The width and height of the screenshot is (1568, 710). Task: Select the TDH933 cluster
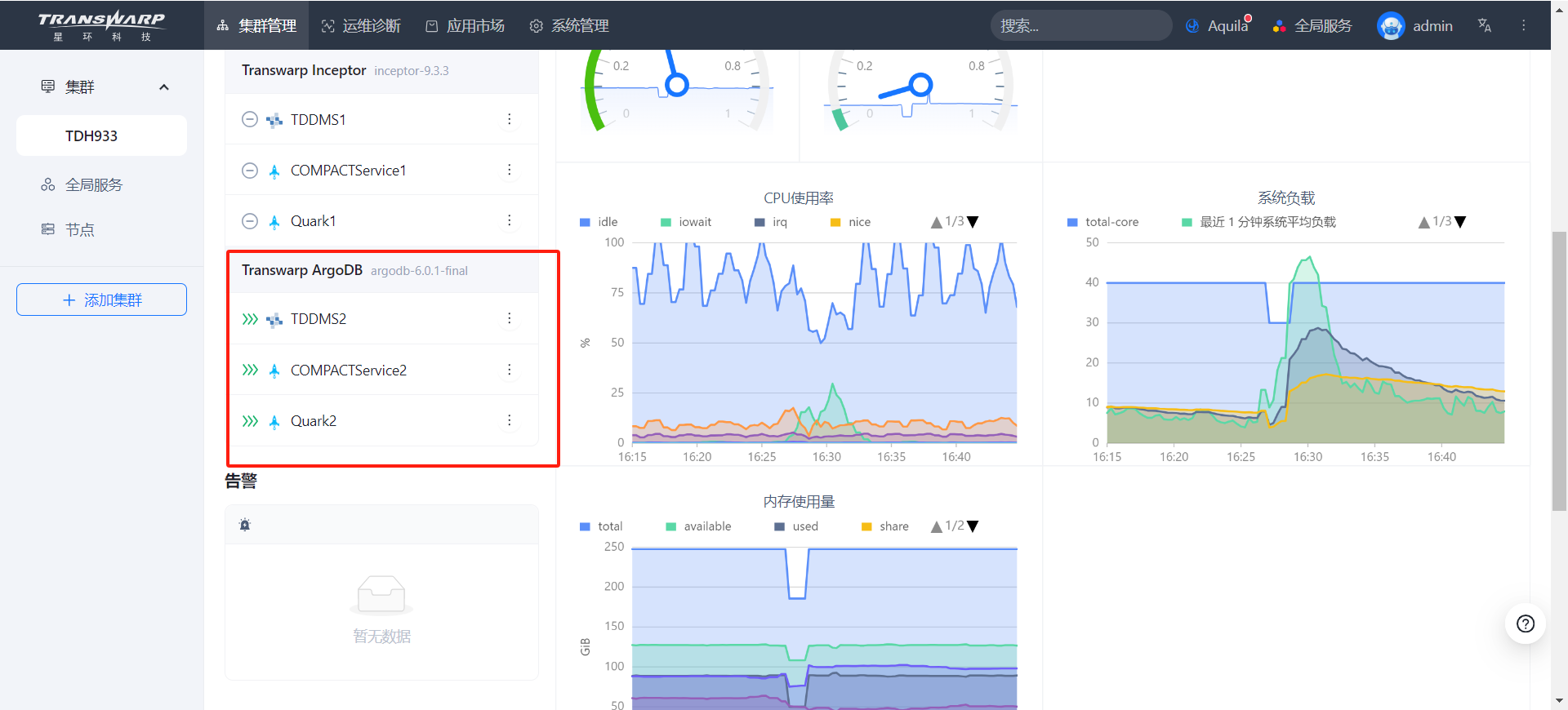coord(101,135)
